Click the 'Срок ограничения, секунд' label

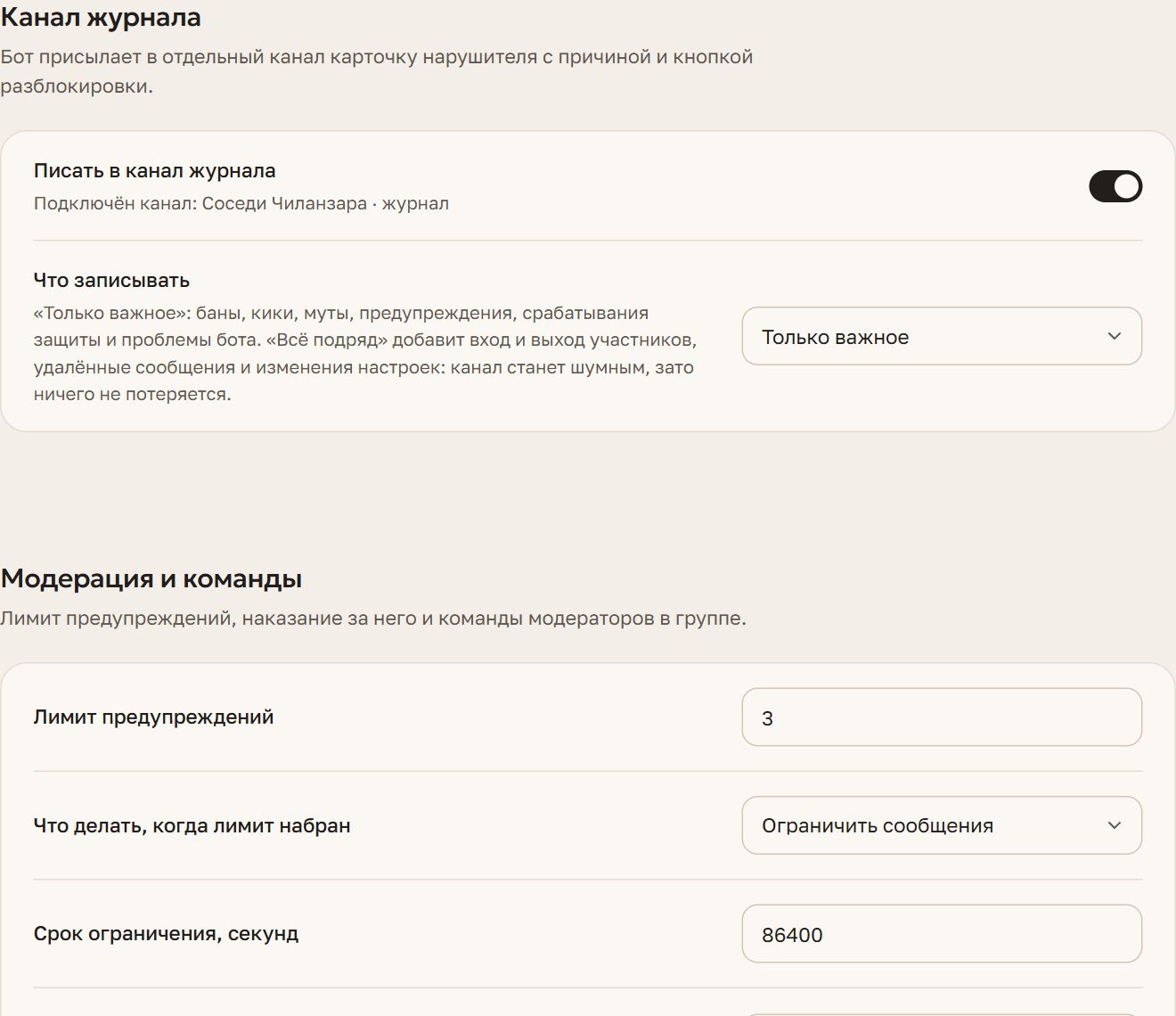pos(166,934)
